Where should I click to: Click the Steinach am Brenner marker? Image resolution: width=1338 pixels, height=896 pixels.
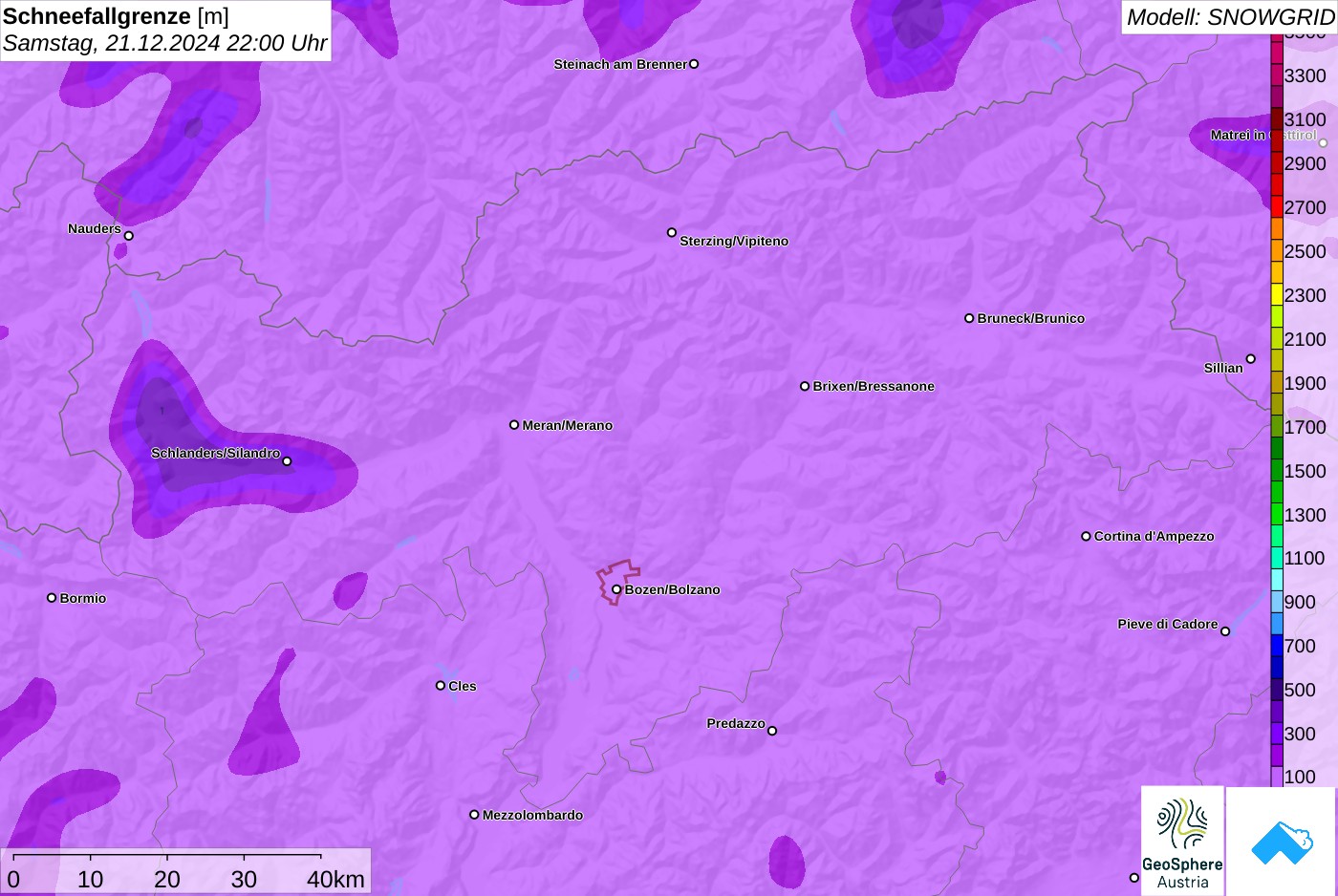(694, 64)
